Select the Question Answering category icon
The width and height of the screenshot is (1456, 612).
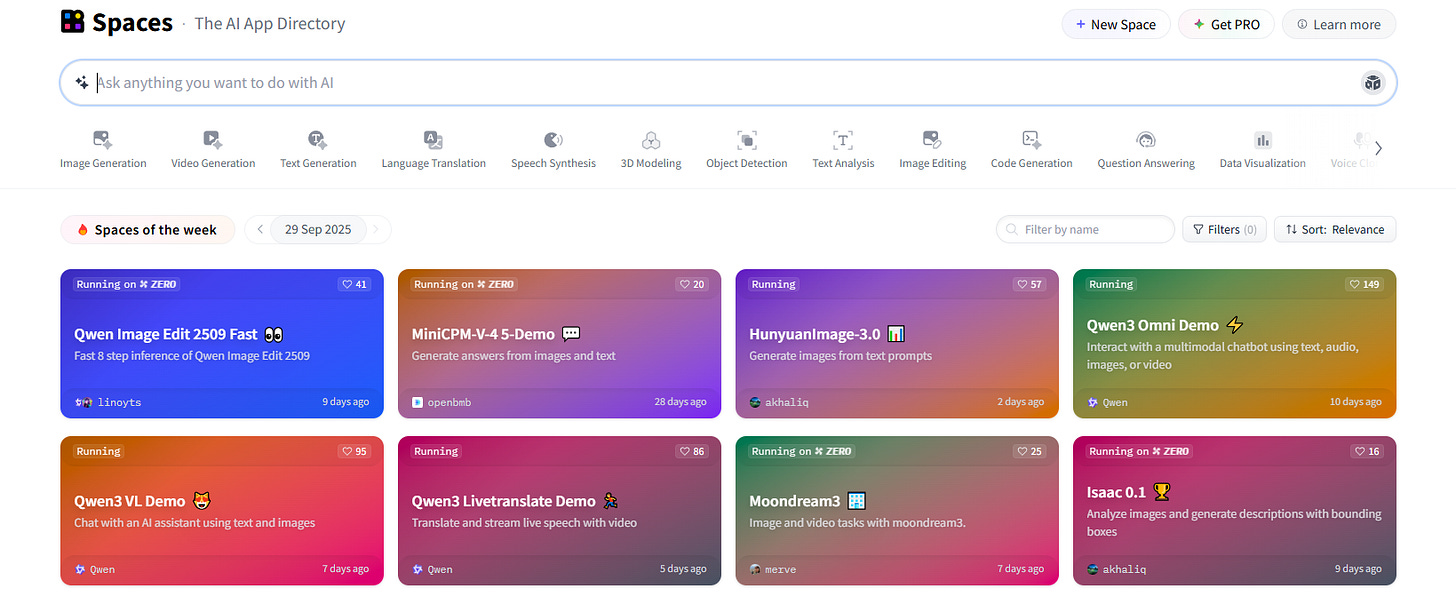click(x=1146, y=140)
